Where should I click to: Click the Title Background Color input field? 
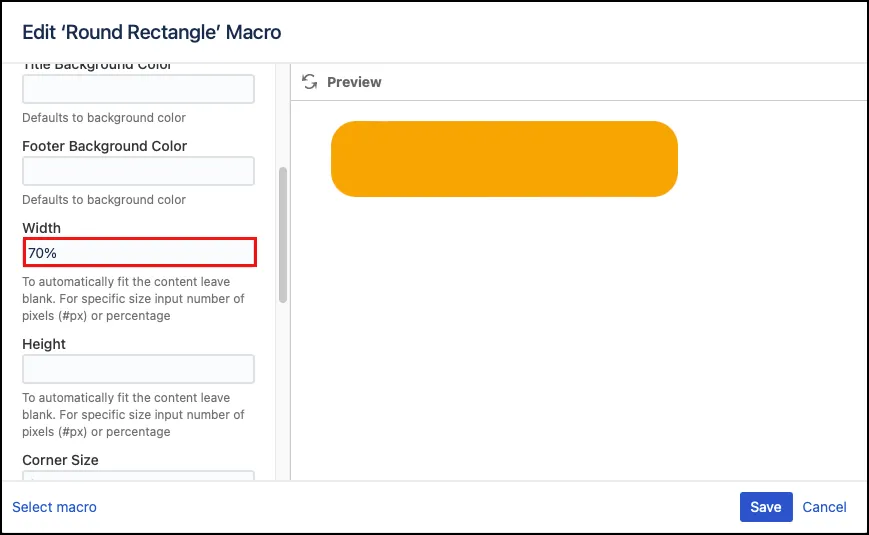[x=139, y=89]
